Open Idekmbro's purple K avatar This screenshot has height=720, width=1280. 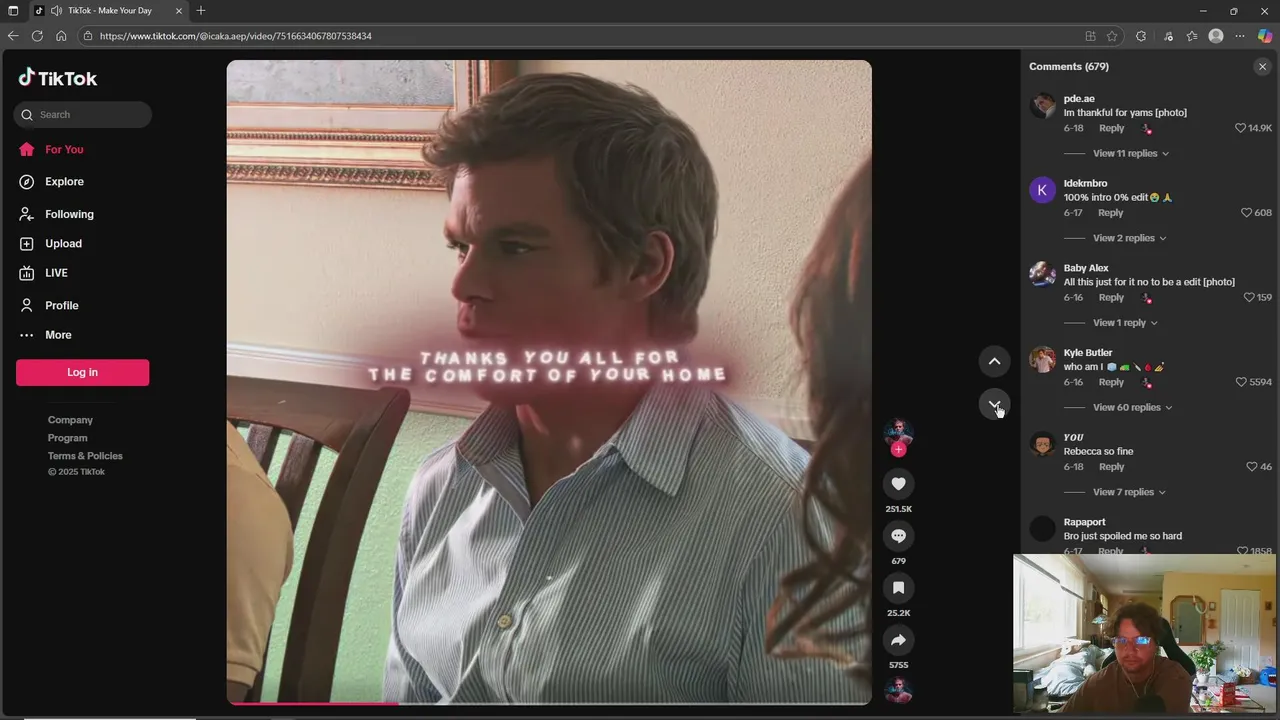(1043, 190)
